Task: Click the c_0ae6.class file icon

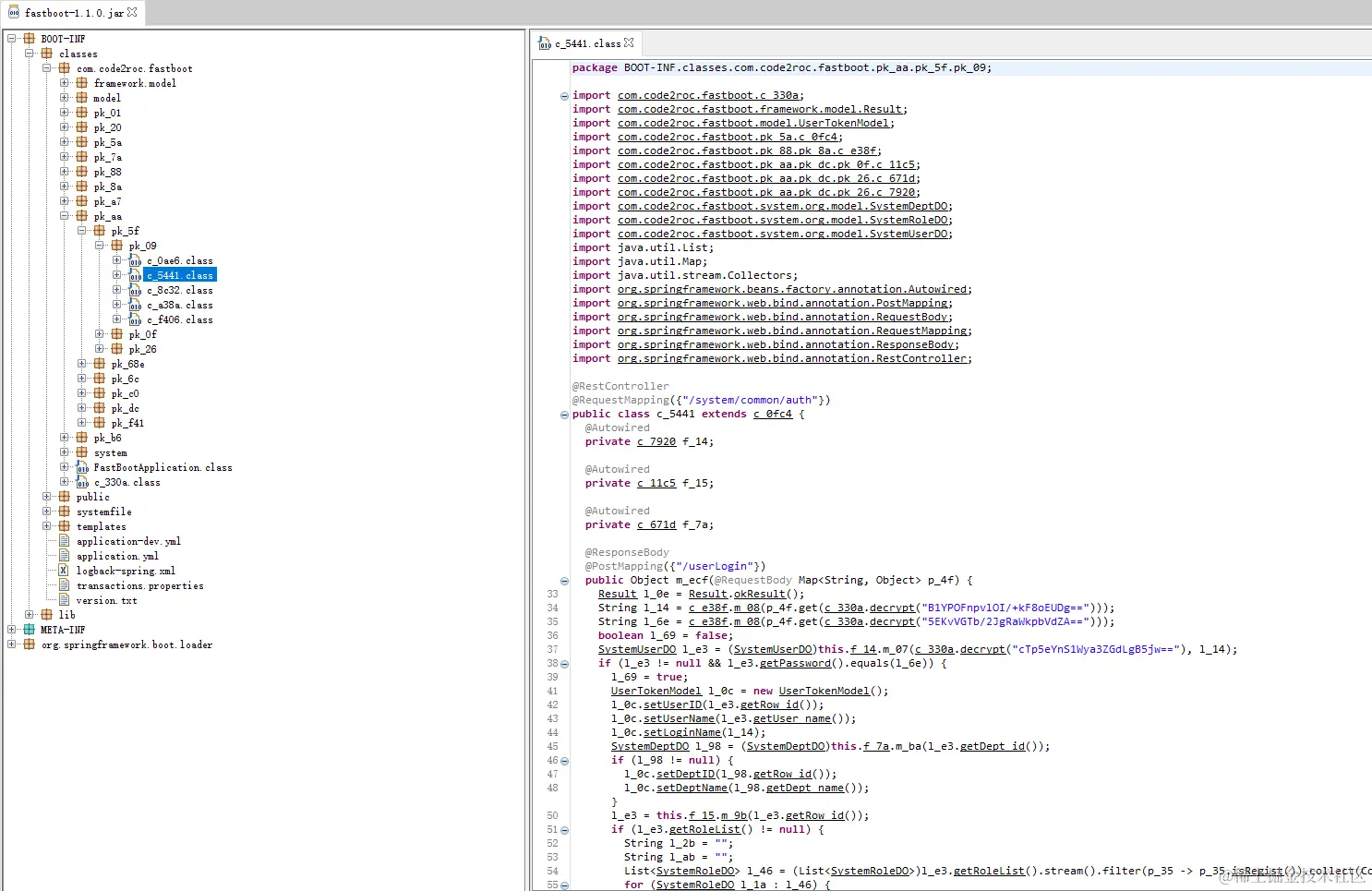Action: coord(135,260)
